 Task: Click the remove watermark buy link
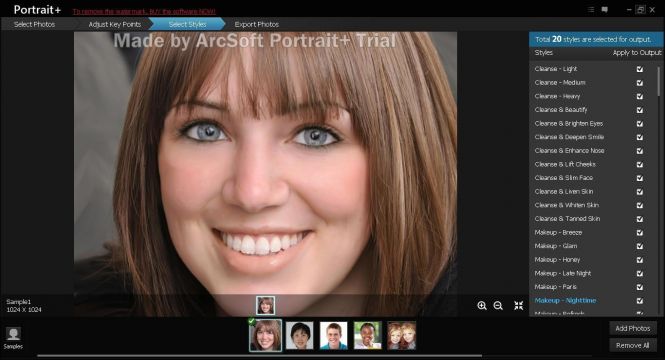pos(144,11)
